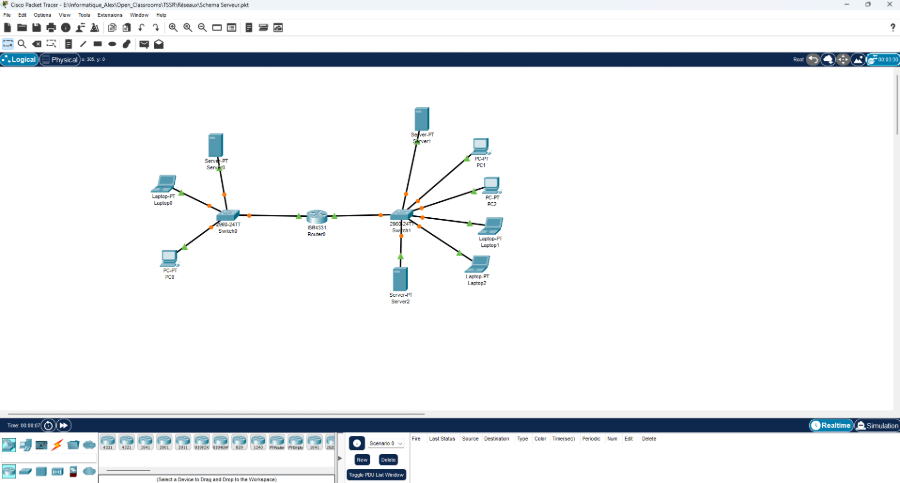Switch to Logical workspace view
The width and height of the screenshot is (900, 483).
tap(20, 60)
